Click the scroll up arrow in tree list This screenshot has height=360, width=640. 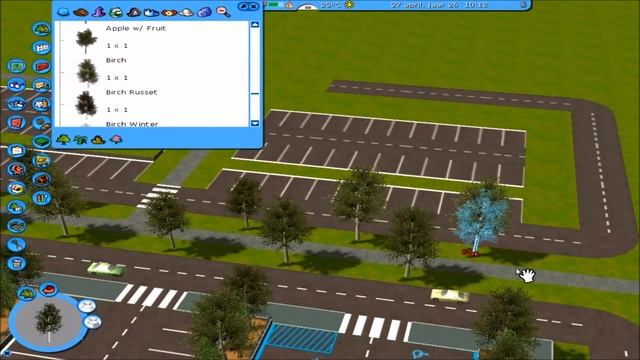[255, 25]
